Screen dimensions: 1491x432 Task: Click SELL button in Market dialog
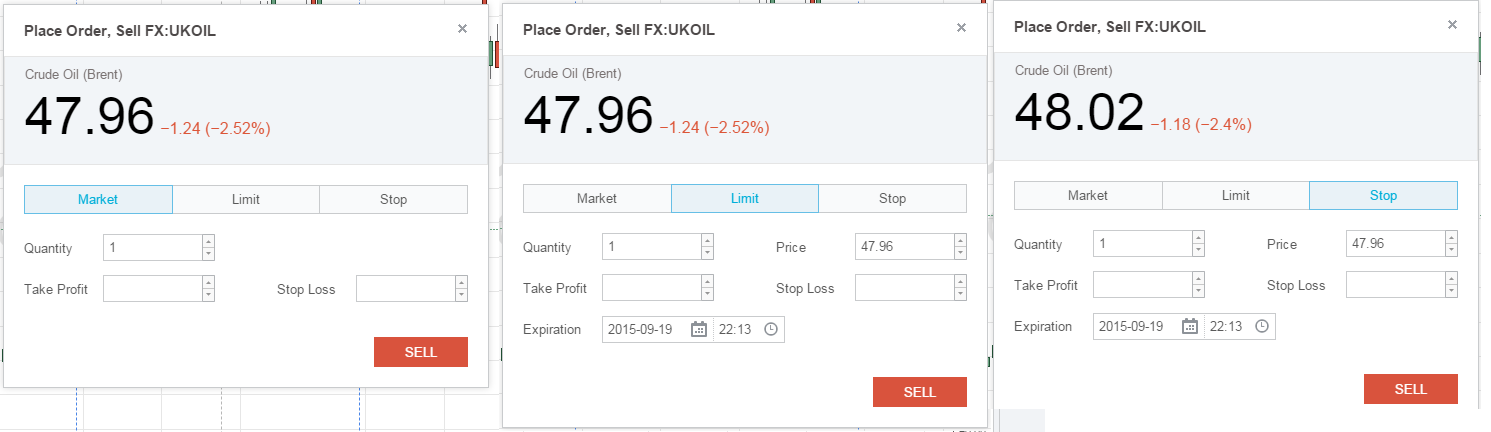[421, 352]
